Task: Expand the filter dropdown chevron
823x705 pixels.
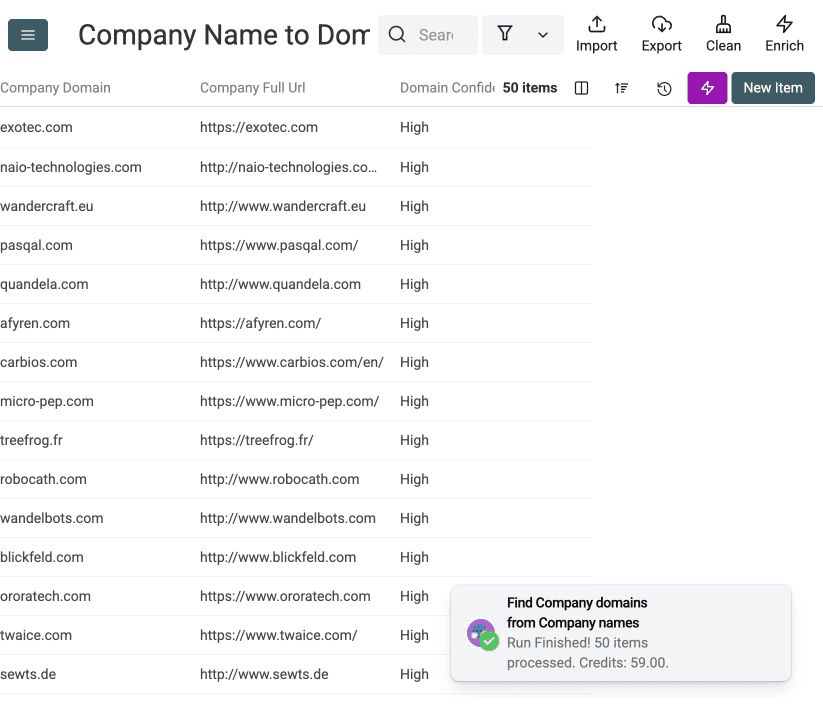Action: [x=543, y=35]
